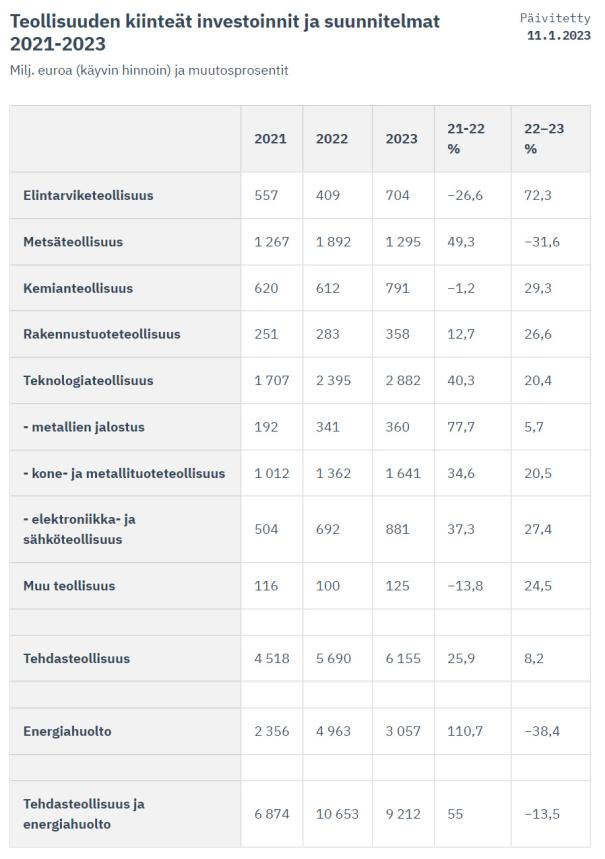Screen dimensions: 605x859
Task: Click the 2023 column header
Action: coord(402,139)
